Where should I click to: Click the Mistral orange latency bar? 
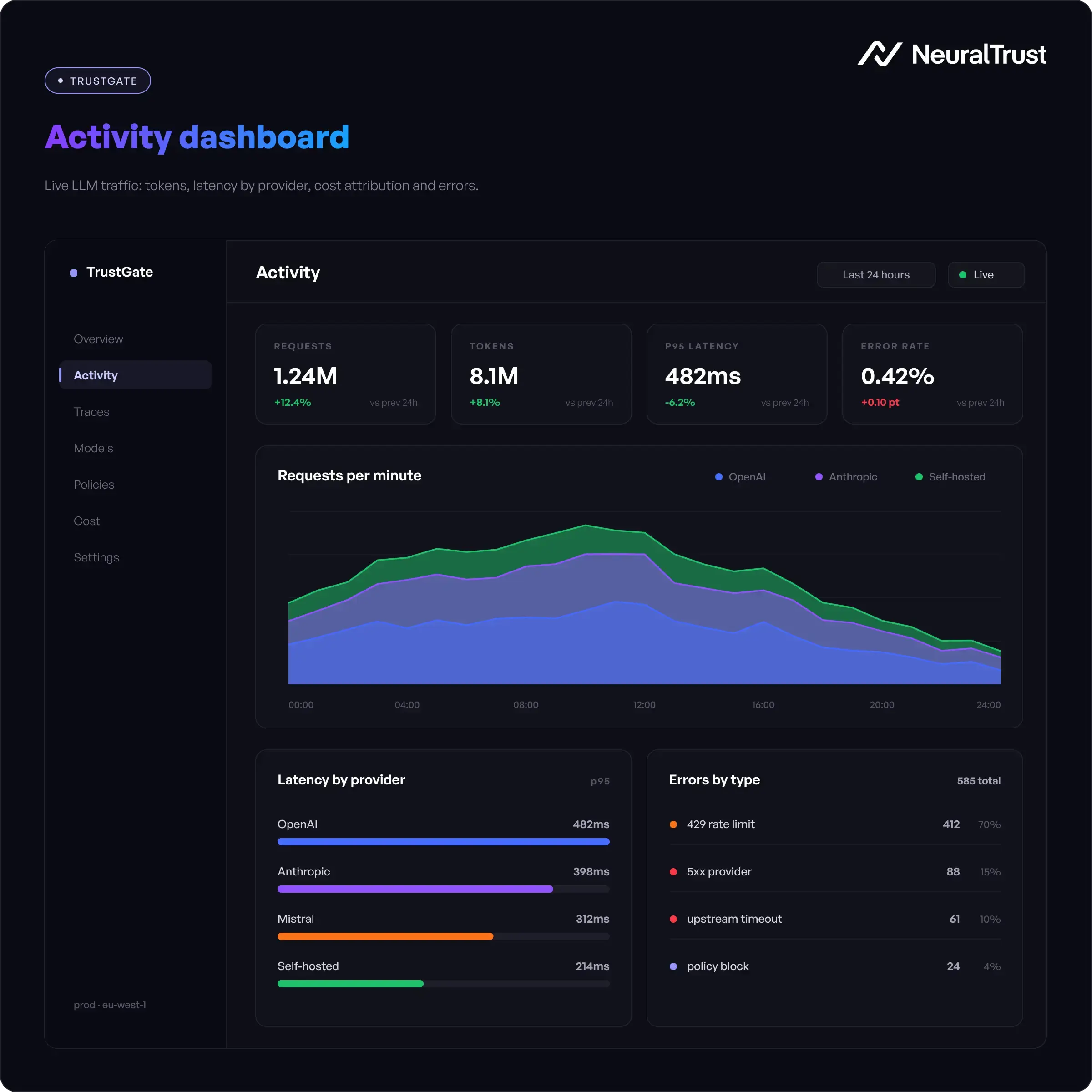pyautogui.click(x=385, y=936)
